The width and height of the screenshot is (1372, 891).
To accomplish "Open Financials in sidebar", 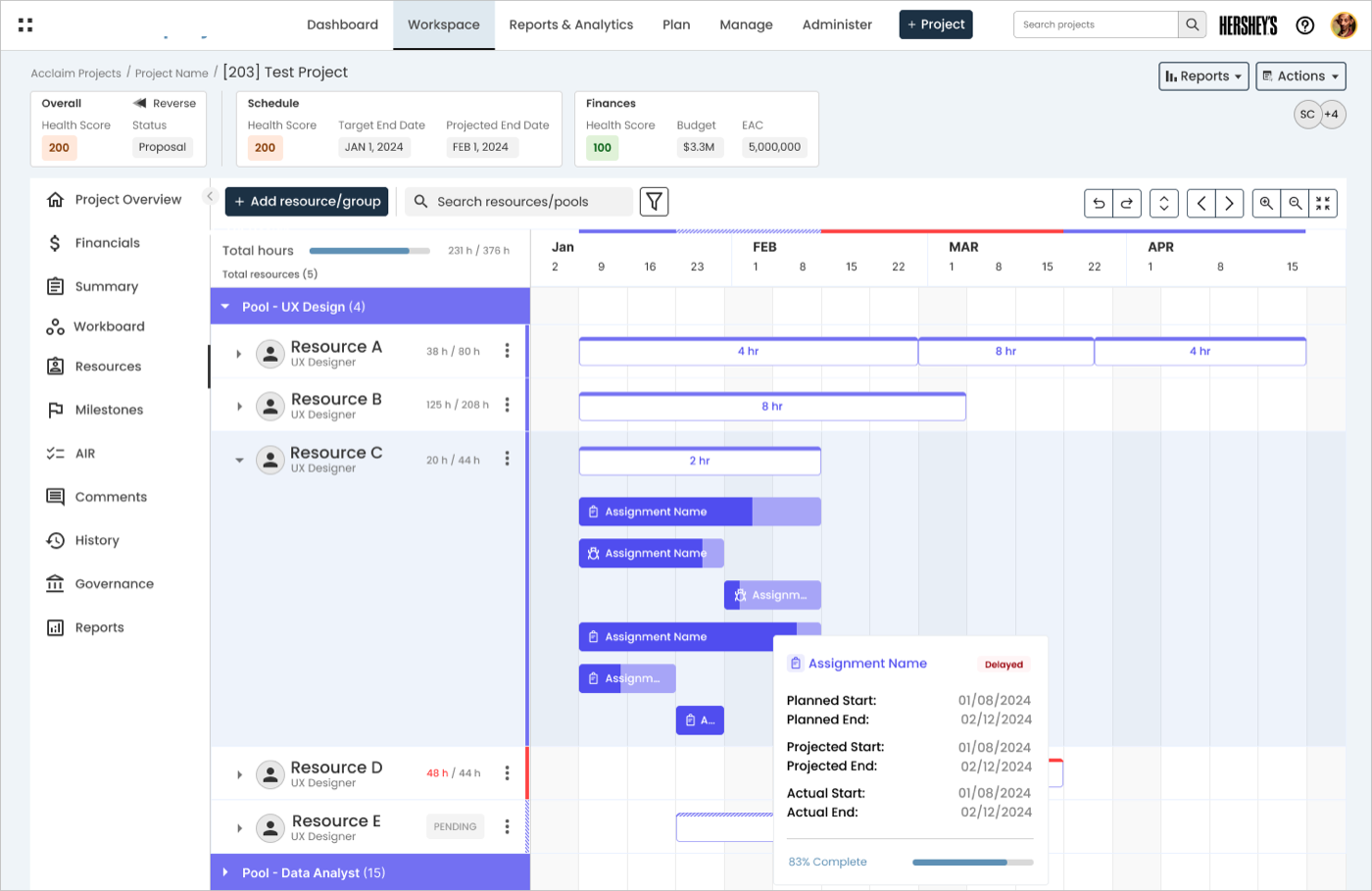I will (x=94, y=243).
